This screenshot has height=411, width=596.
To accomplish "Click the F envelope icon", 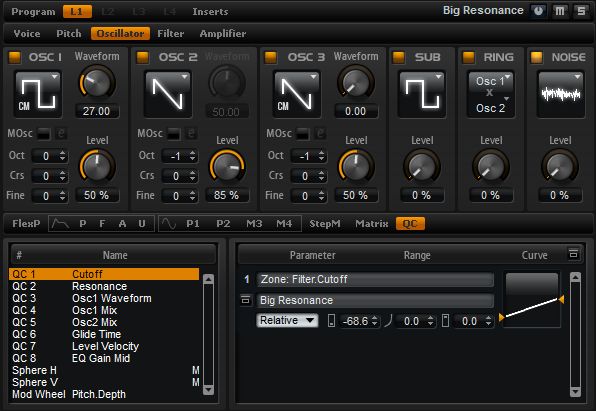I will [x=102, y=224].
